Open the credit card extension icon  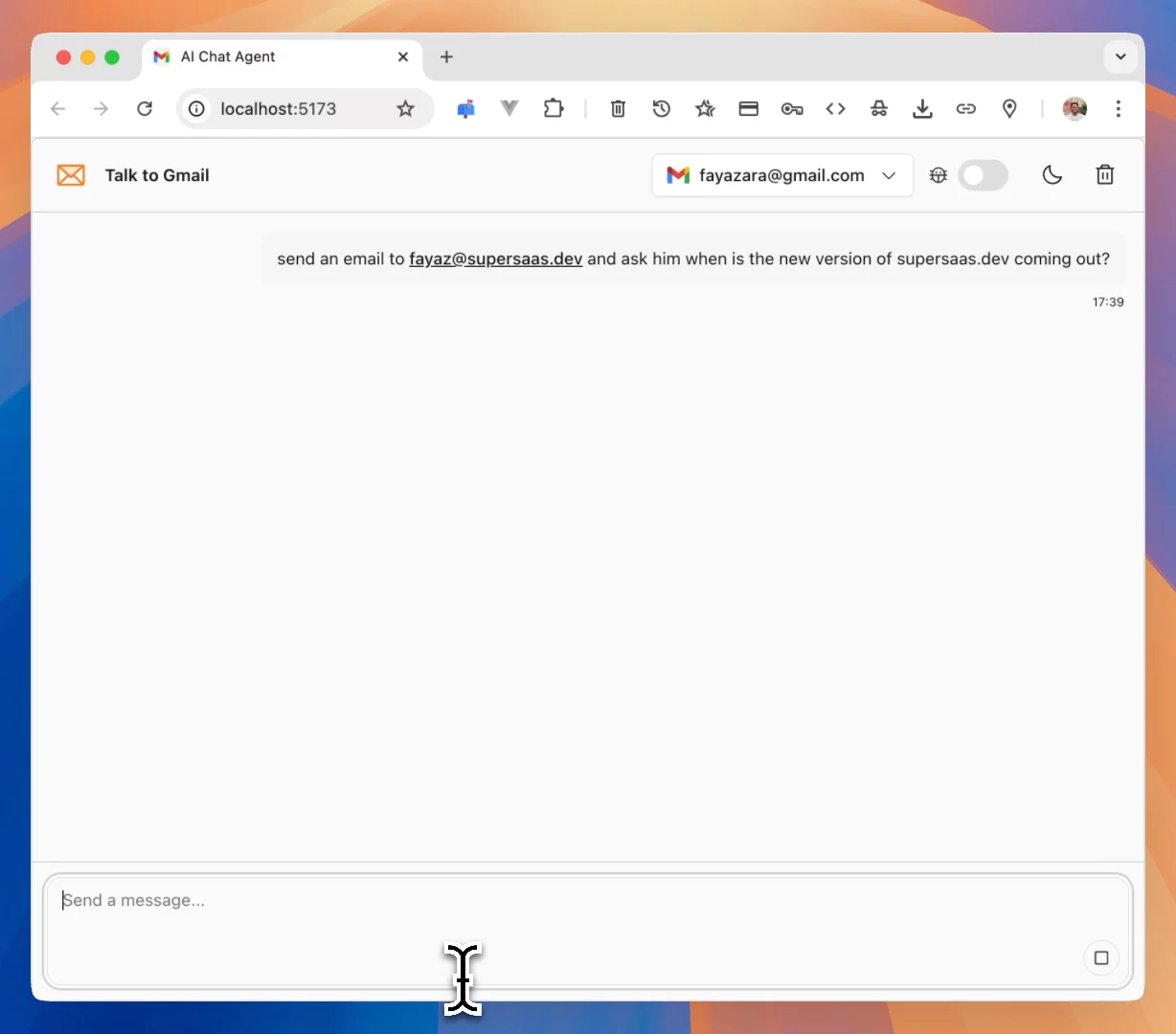click(749, 109)
